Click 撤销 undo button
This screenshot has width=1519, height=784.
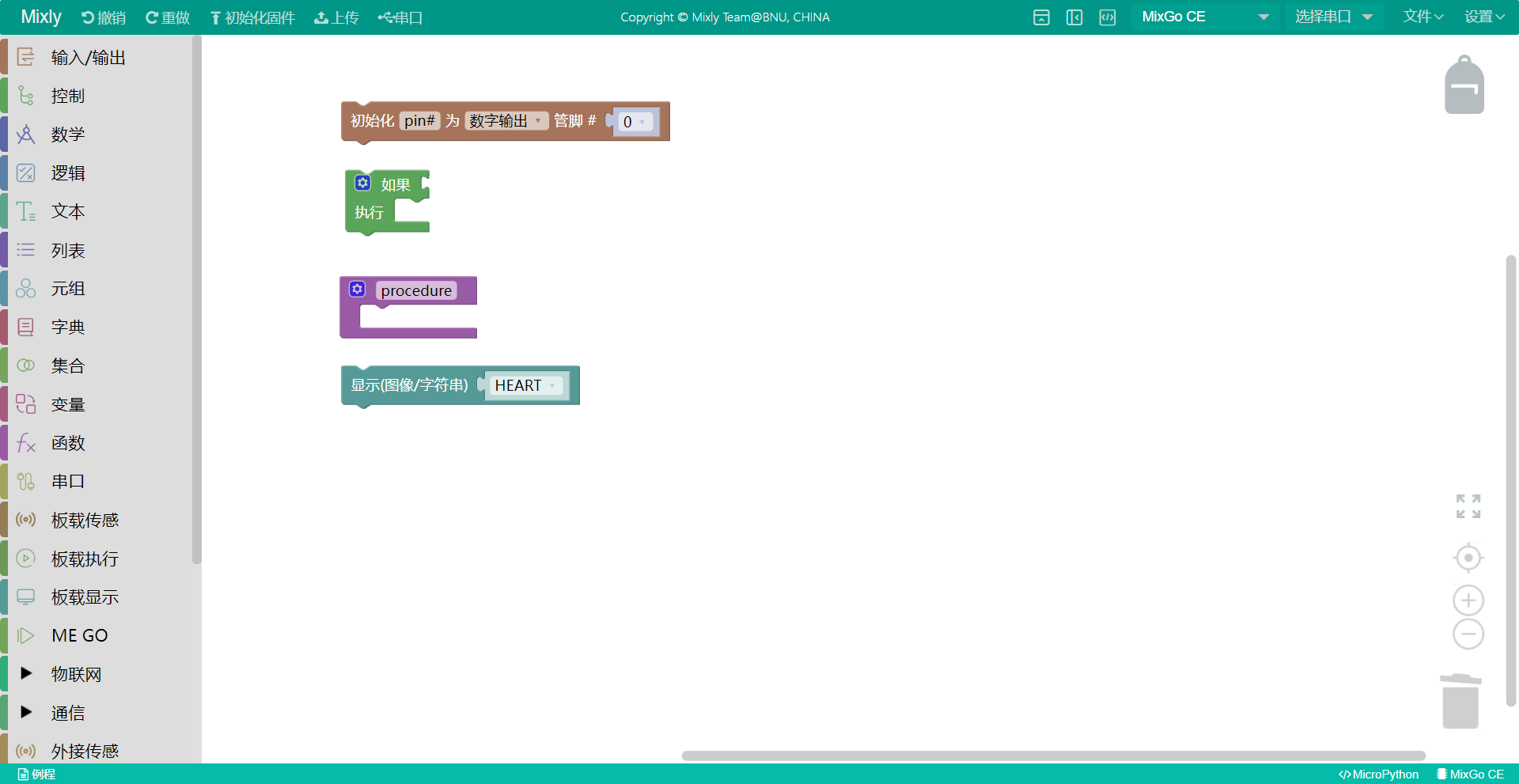(x=104, y=17)
